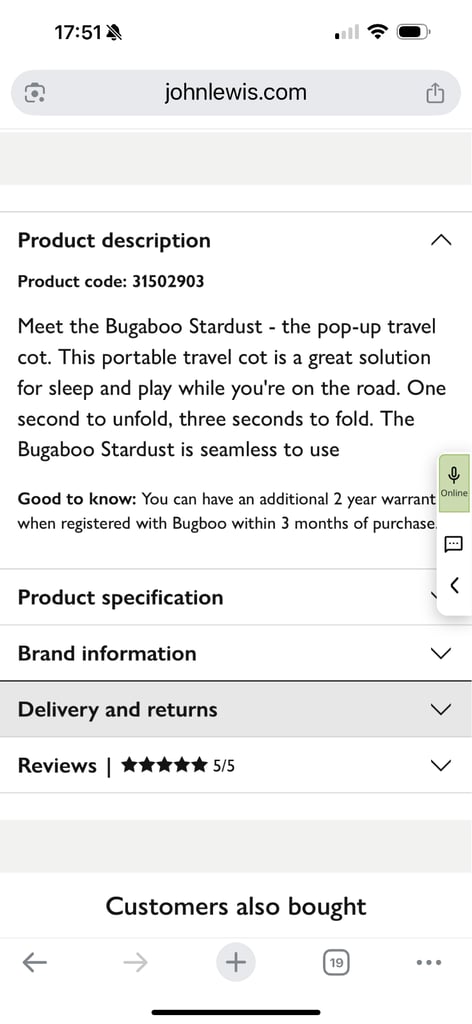Image resolution: width=472 pixels, height=1024 pixels.
Task: Go back with the browser back arrow
Action: (35, 962)
